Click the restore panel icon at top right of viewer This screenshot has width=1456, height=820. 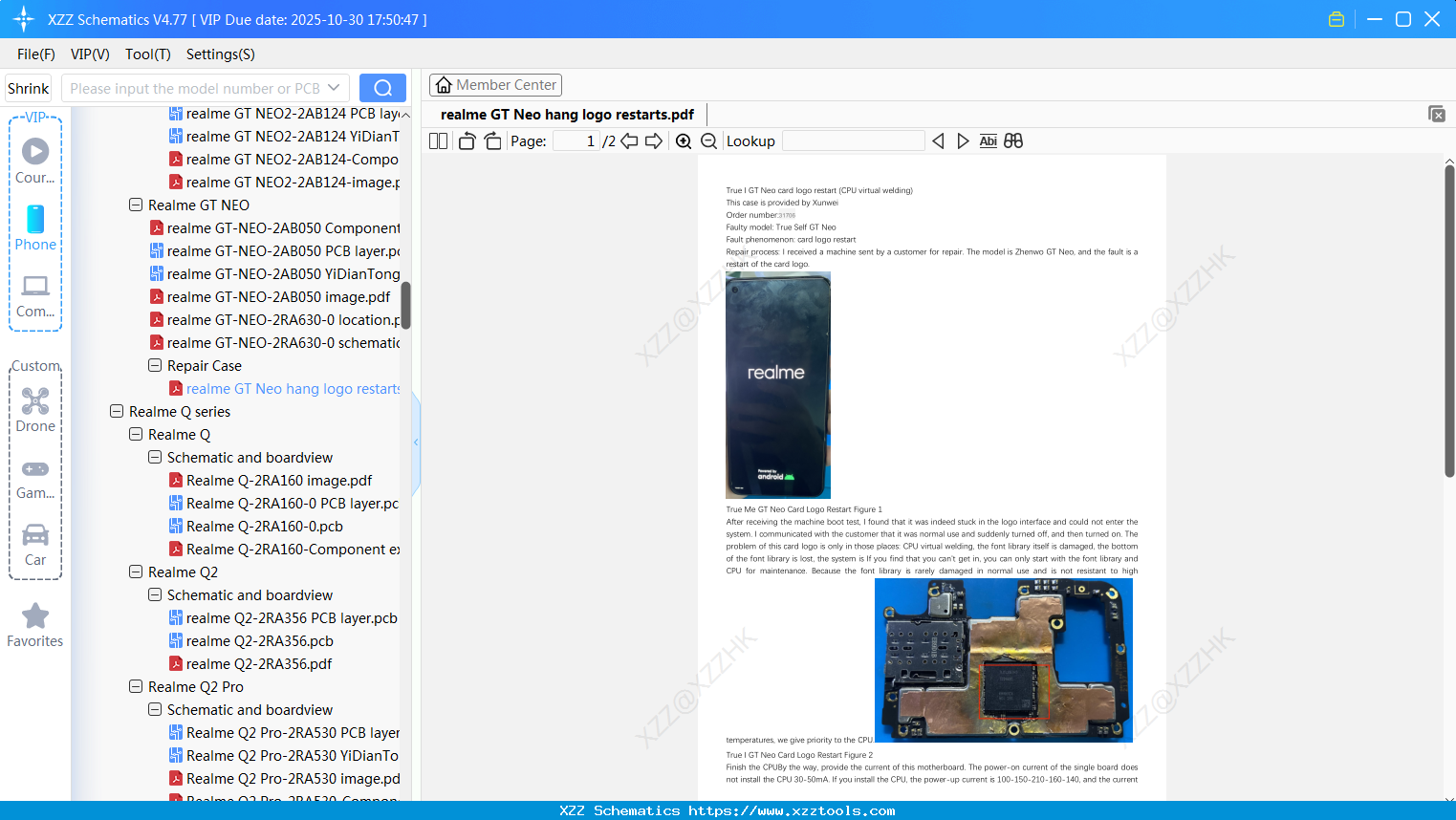pyautogui.click(x=1437, y=114)
